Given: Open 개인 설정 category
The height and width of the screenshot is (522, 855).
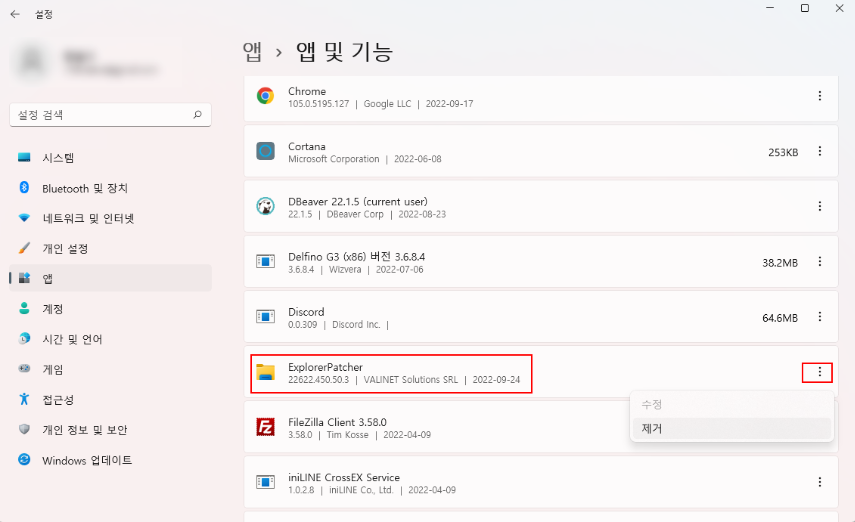Looking at the screenshot, I should coord(110,249).
